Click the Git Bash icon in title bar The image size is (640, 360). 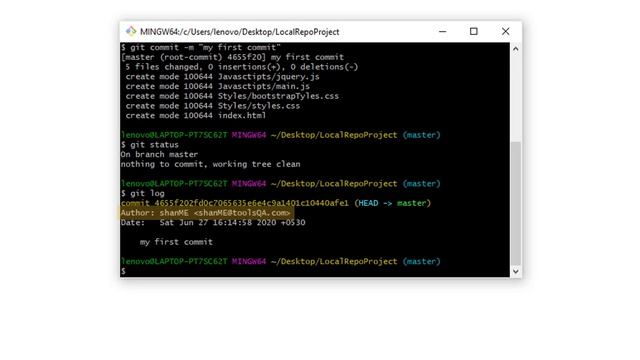pyautogui.click(x=131, y=31)
